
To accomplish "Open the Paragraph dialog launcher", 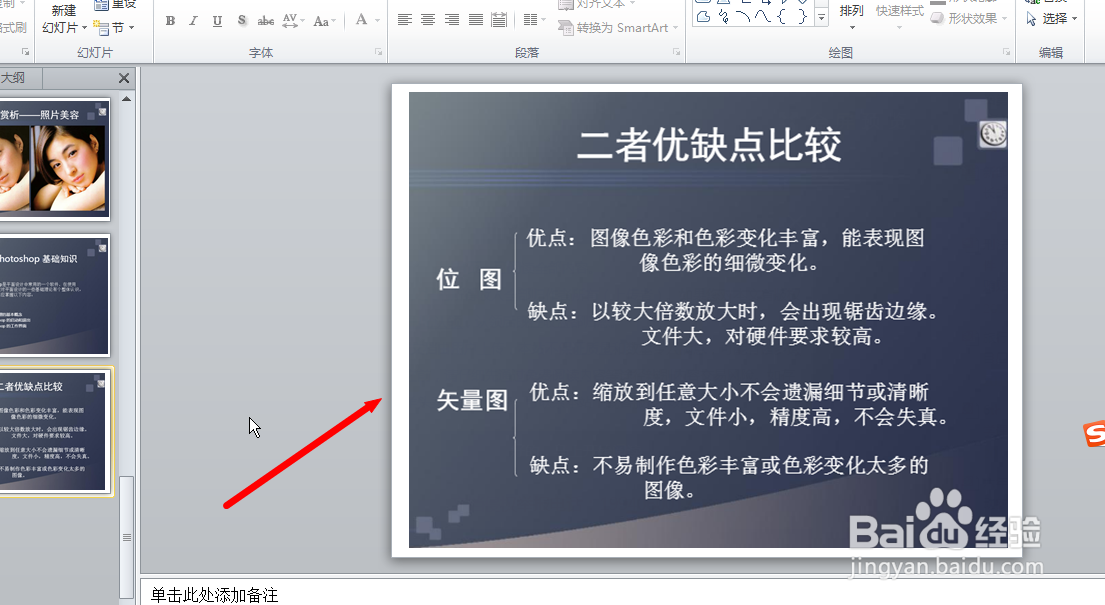I will click(x=677, y=52).
